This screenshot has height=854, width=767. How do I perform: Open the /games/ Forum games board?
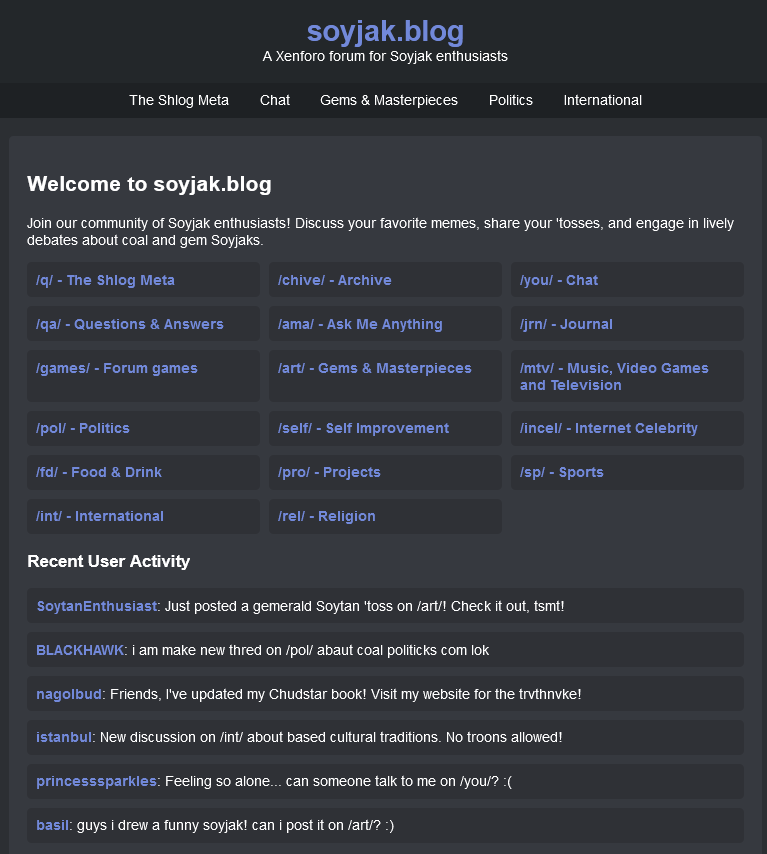click(x=117, y=368)
